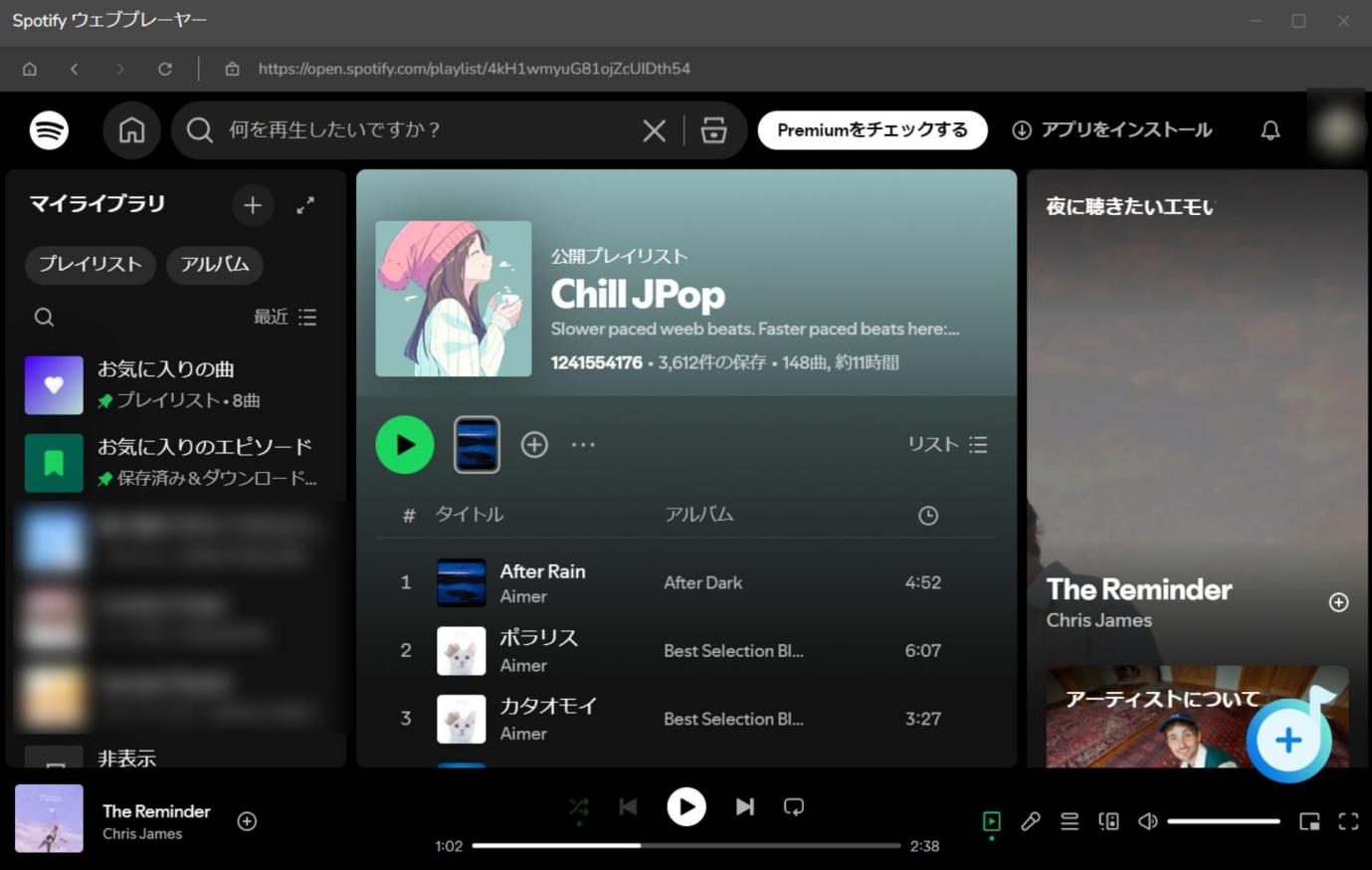The height and width of the screenshot is (870, 1372).
Task: Click Premiumをチェックする button
Action: pyautogui.click(x=873, y=129)
